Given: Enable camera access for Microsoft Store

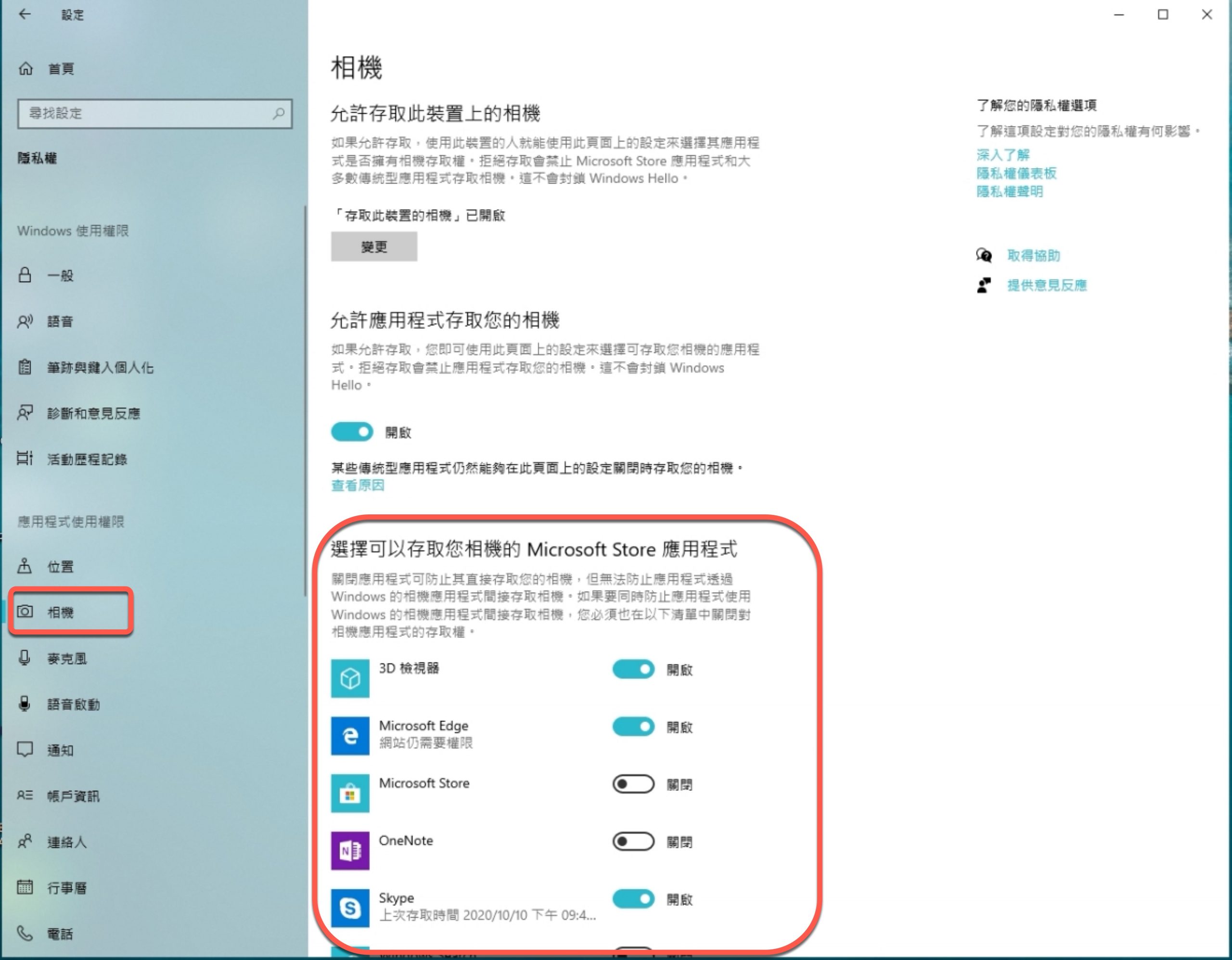Looking at the screenshot, I should pos(633,784).
